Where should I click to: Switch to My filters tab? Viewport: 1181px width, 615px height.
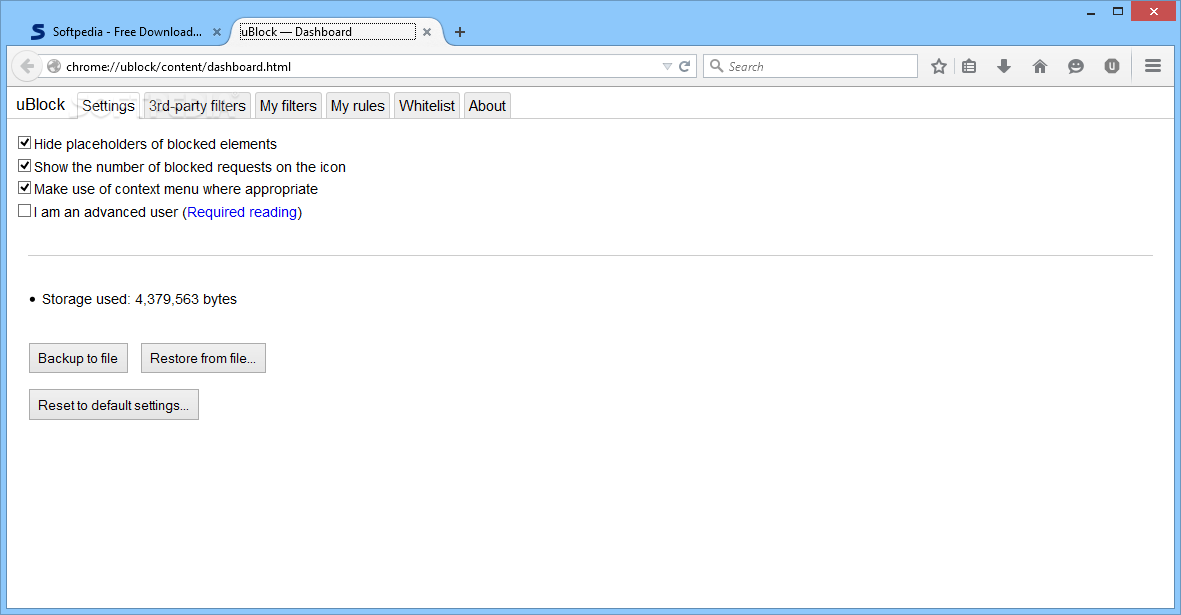point(288,106)
